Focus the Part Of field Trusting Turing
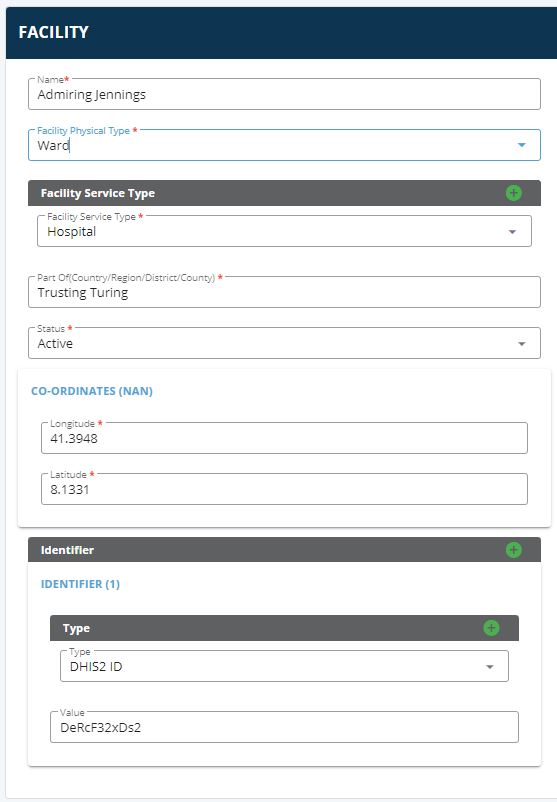The width and height of the screenshot is (557, 802). [x=284, y=292]
